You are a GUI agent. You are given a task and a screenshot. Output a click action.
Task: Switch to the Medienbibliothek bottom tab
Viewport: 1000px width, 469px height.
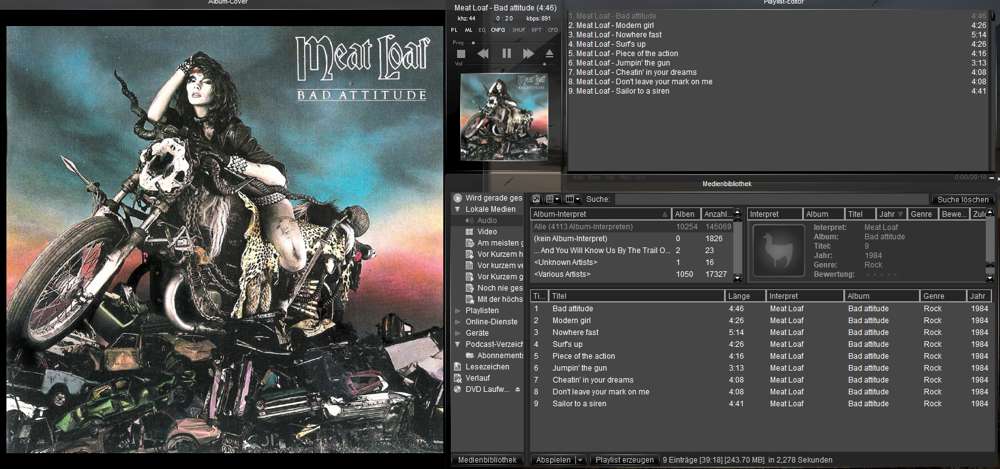[x=487, y=460]
